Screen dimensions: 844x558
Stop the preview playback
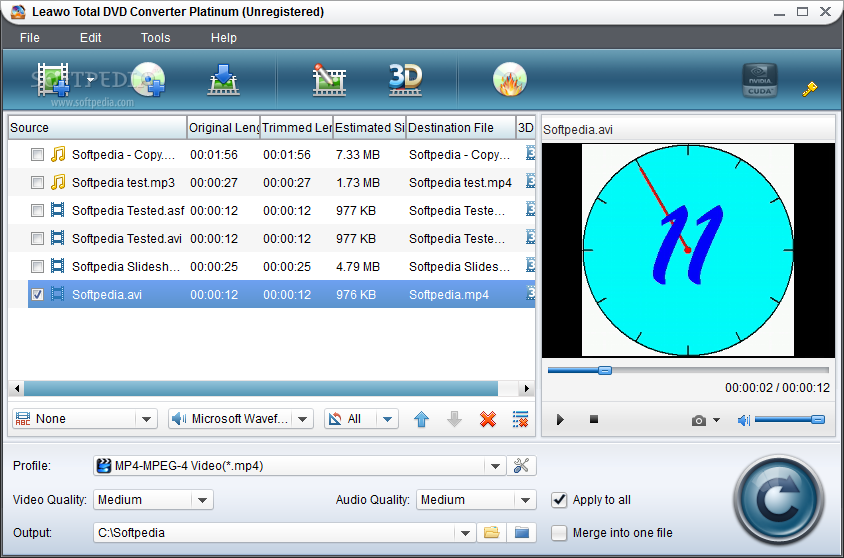[x=594, y=419]
